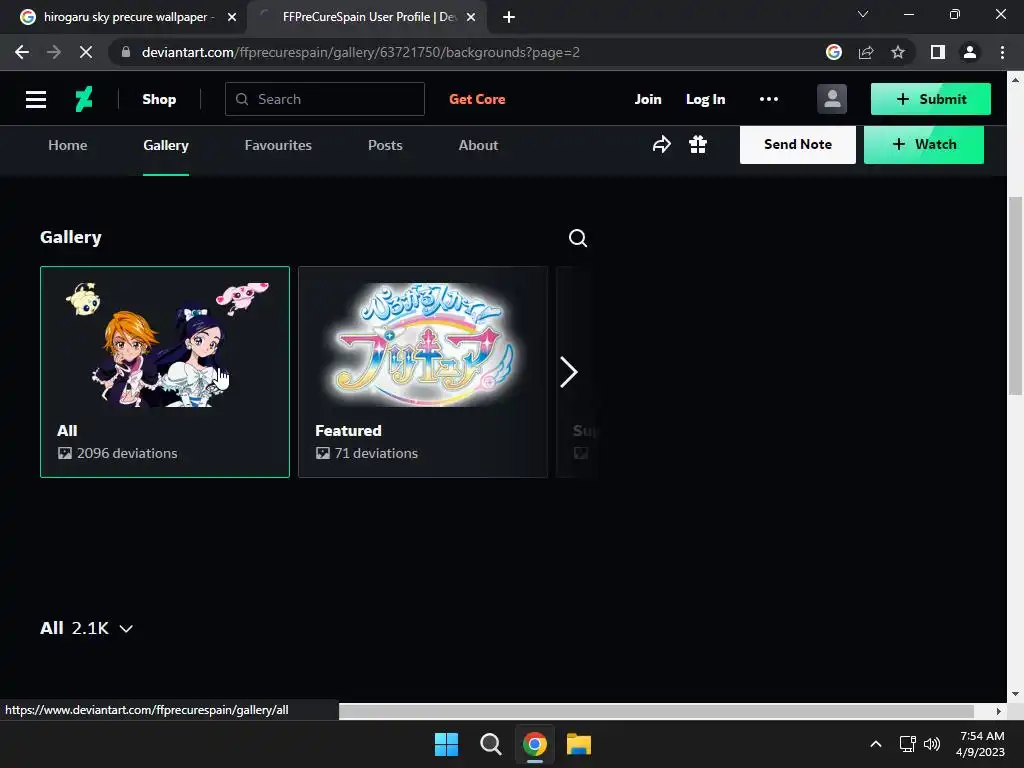
Task: Click the scroll-down arrow on vertical scrollbar
Action: pos(1015,694)
